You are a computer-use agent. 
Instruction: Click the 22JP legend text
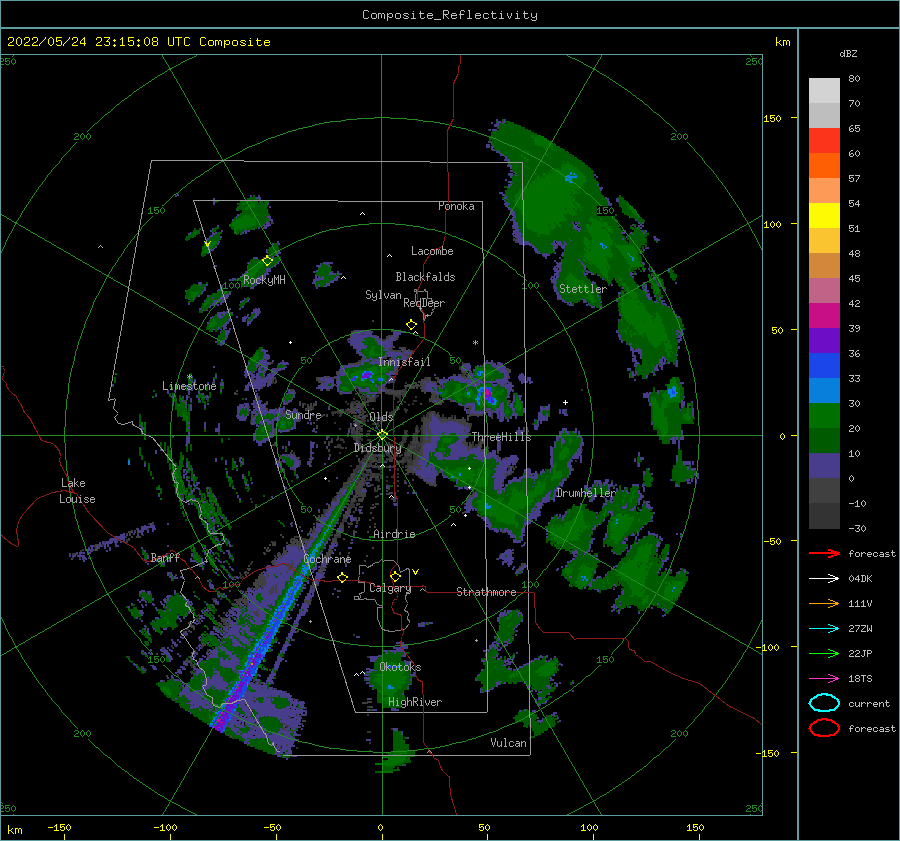pos(860,653)
